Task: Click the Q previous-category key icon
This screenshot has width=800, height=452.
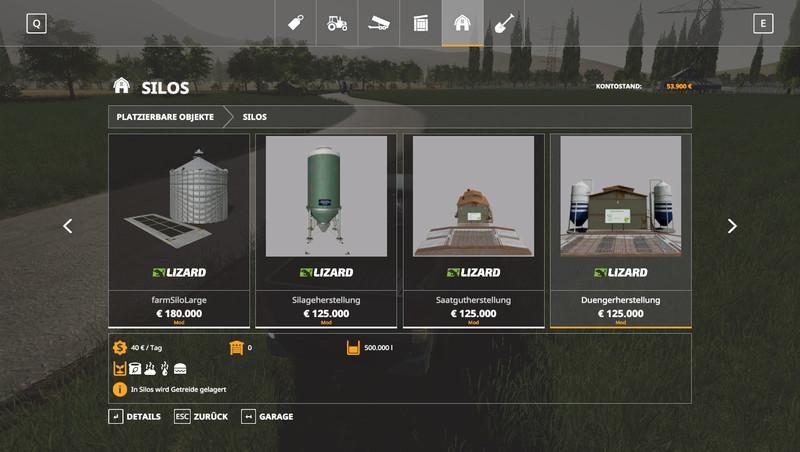Action: coord(36,23)
